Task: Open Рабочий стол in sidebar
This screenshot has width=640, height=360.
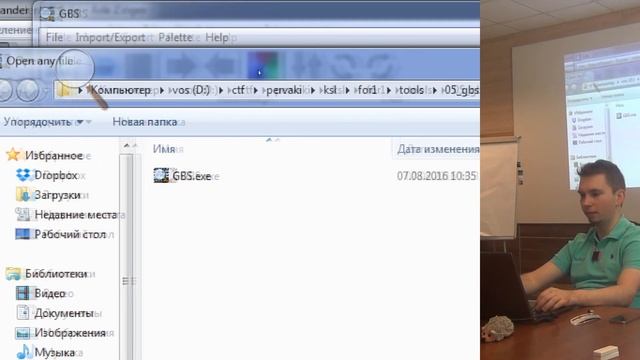Action: click(x=70, y=234)
